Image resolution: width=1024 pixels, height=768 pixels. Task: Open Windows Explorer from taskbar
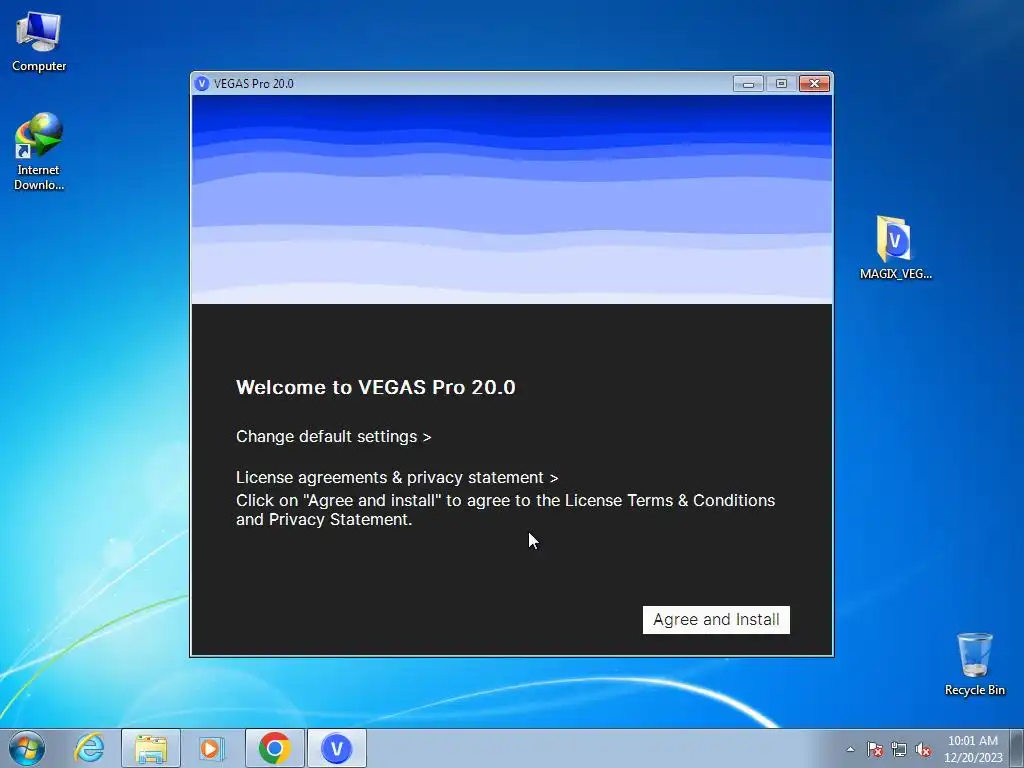(x=151, y=748)
